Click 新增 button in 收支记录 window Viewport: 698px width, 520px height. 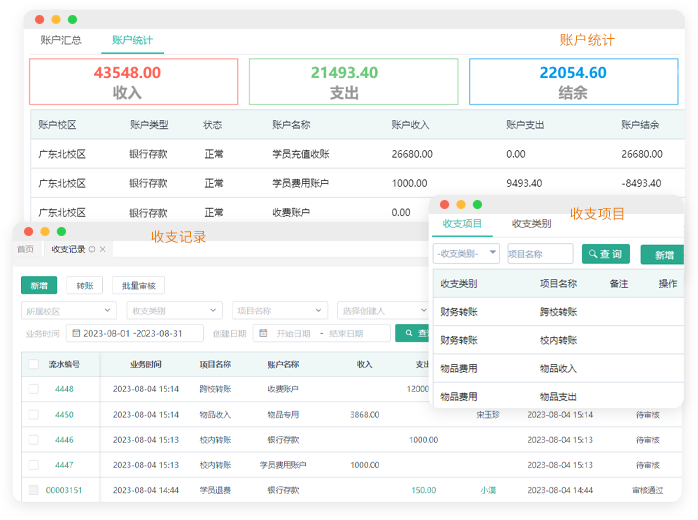tap(39, 285)
